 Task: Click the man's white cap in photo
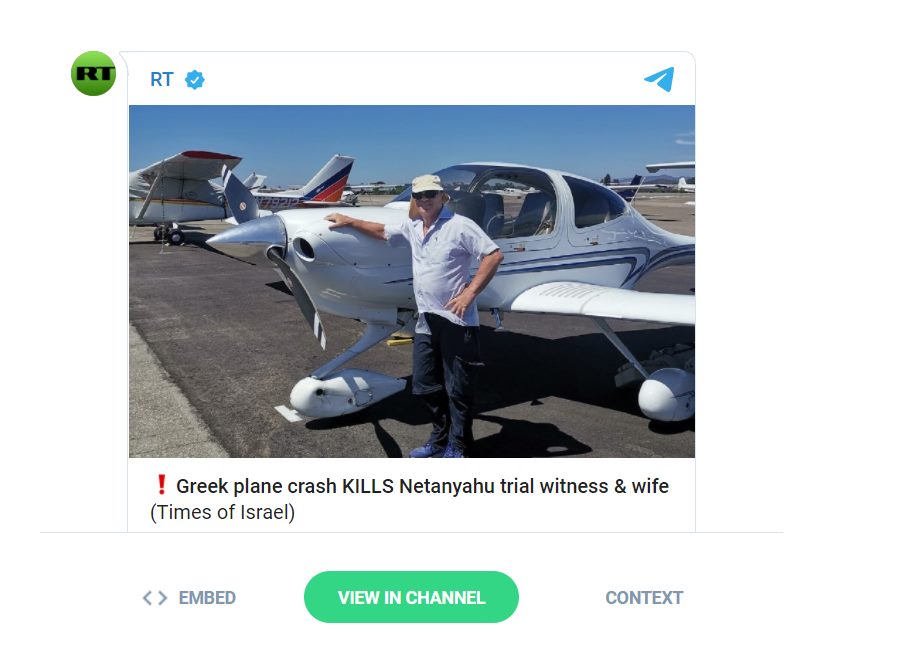click(427, 183)
